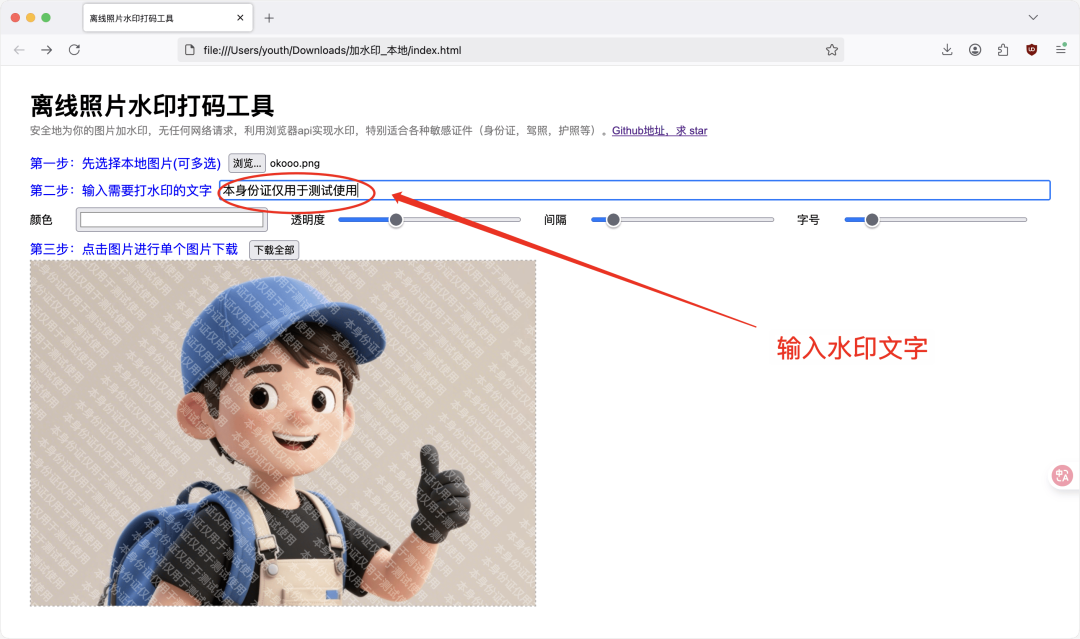Viewport: 1080px width, 639px height.
Task: Click the forward navigation arrow
Action: (x=45, y=47)
